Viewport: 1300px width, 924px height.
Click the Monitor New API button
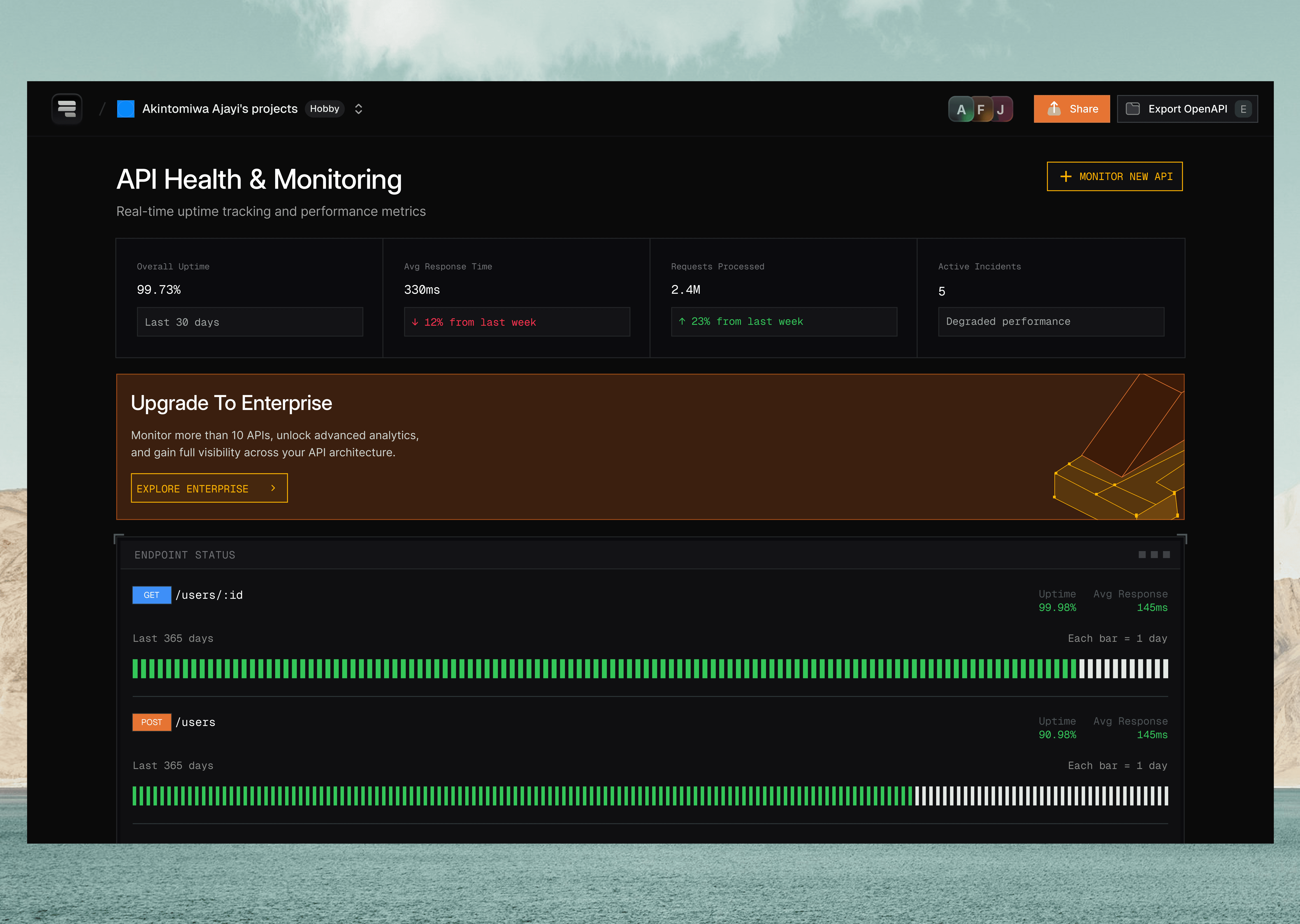[1114, 176]
